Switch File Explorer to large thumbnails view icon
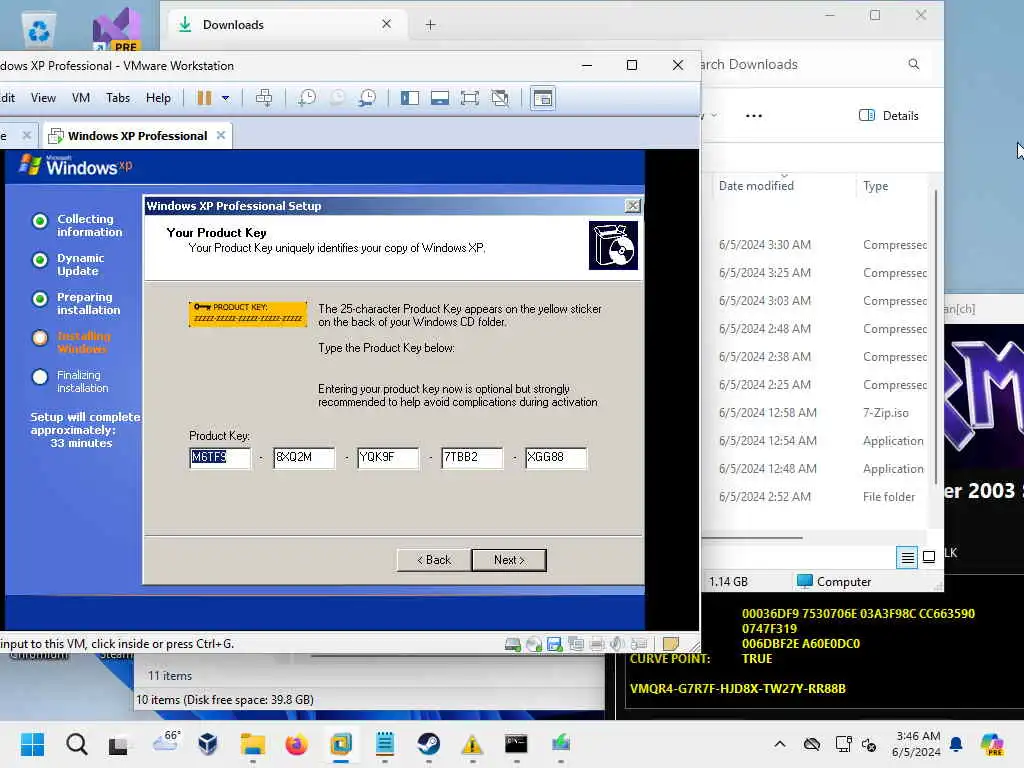 [929, 558]
